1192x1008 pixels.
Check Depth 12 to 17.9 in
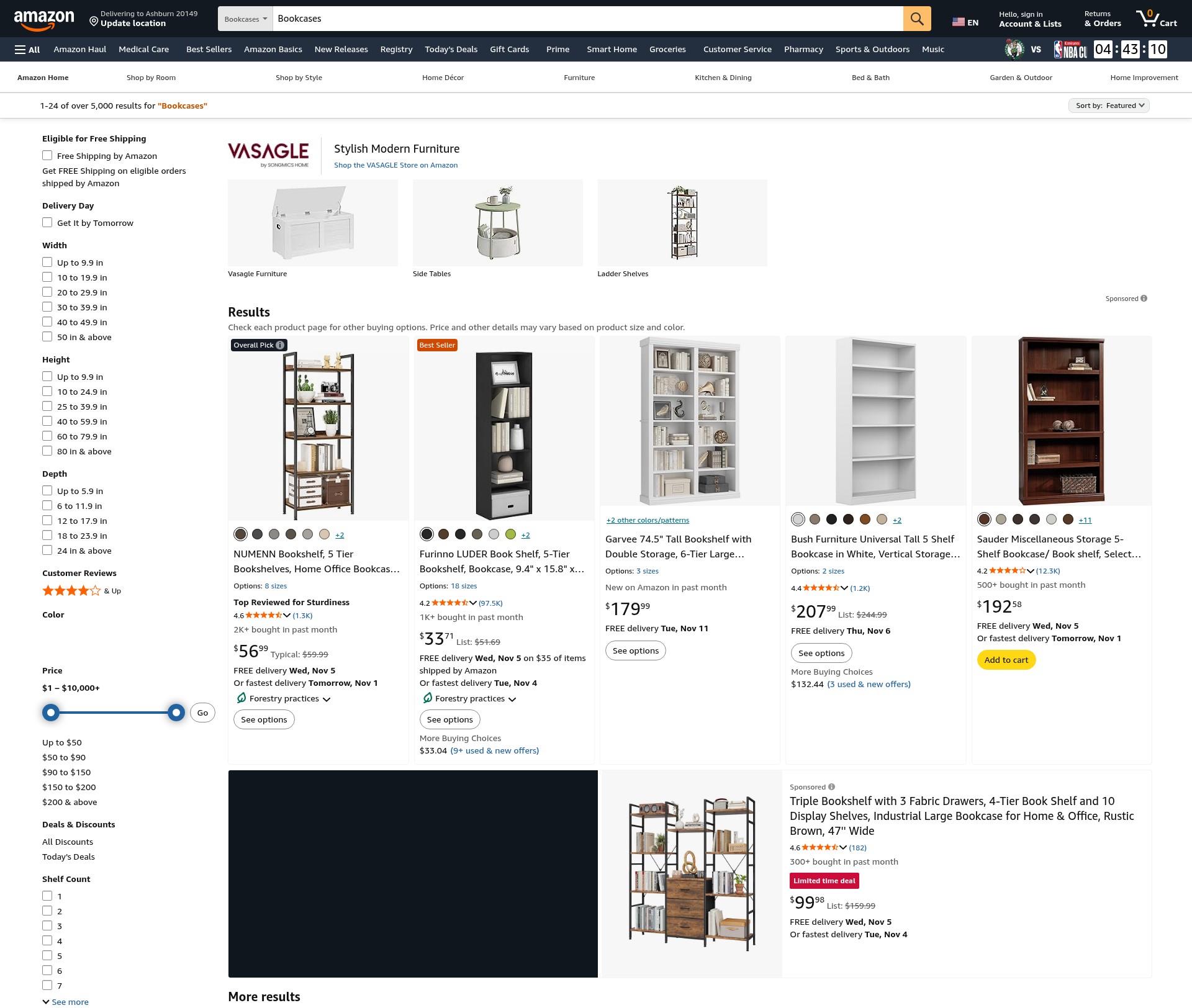point(47,521)
